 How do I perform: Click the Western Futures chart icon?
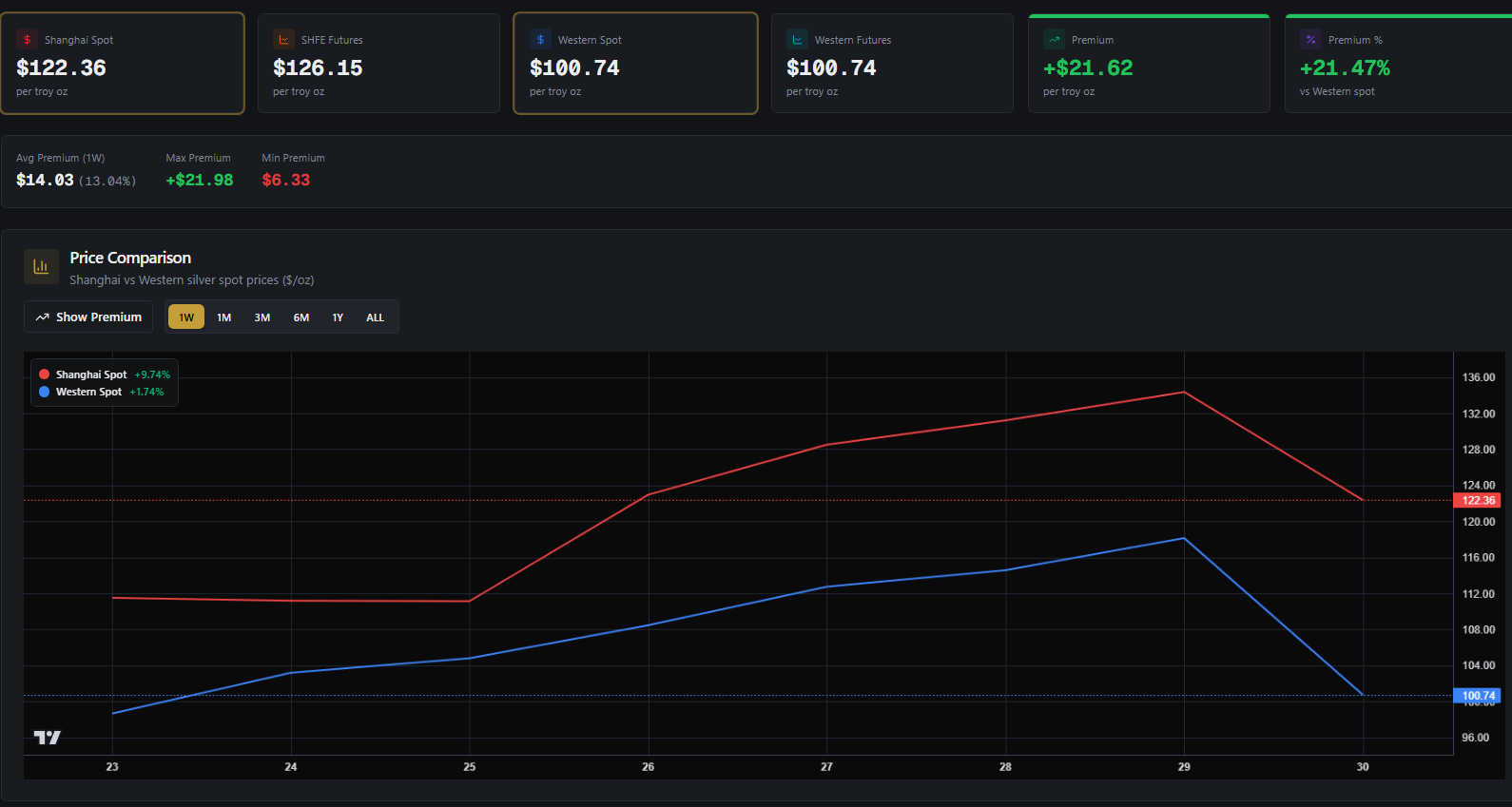point(797,40)
